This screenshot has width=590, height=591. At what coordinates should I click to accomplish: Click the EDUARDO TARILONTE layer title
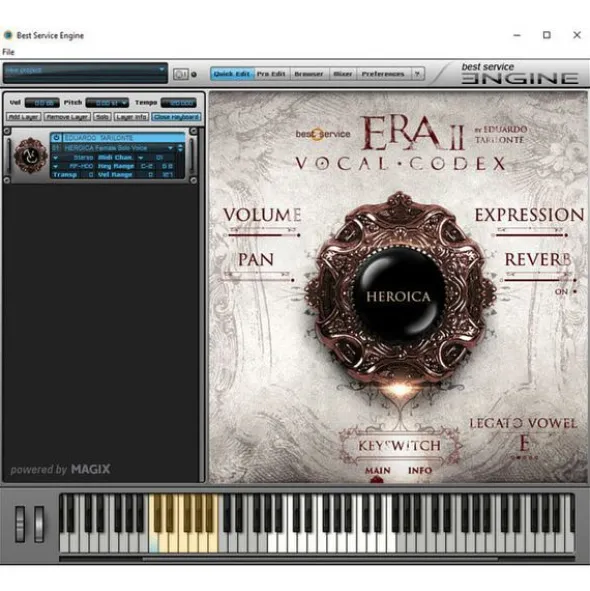[x=99, y=138]
